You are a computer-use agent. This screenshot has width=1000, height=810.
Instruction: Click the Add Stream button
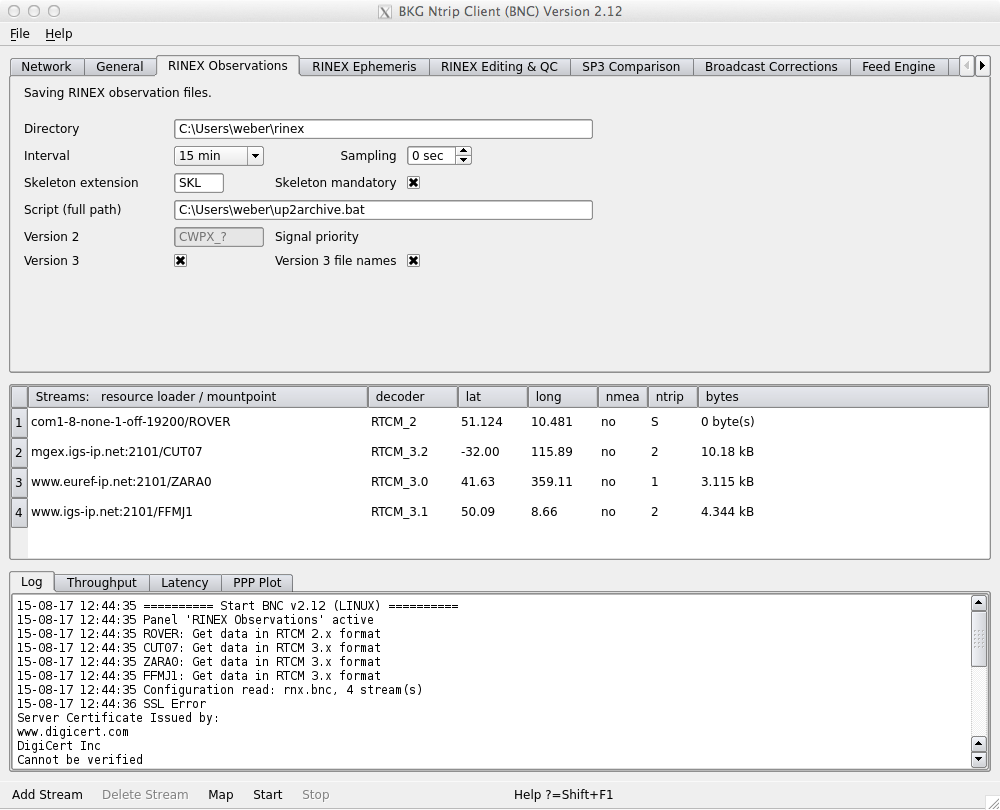pos(47,795)
